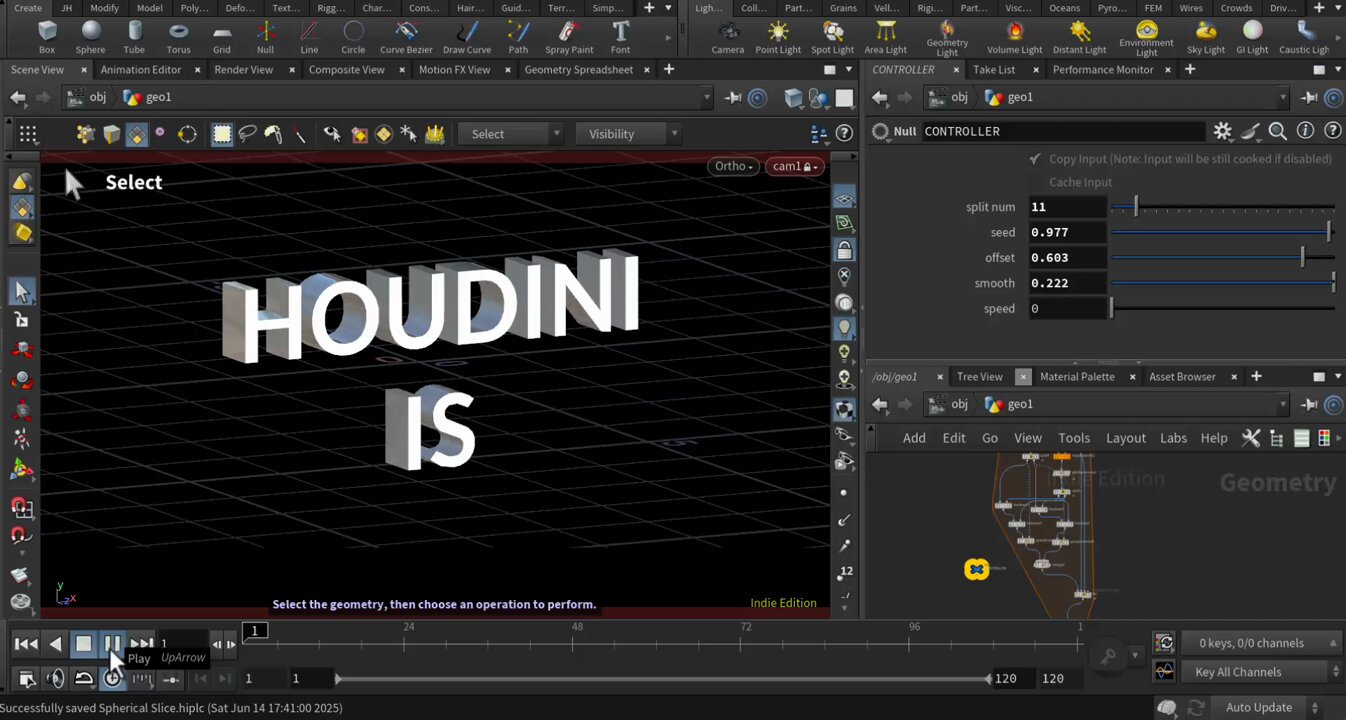Create a Grid from the shelf
The width and height of the screenshot is (1346, 720).
222,37
